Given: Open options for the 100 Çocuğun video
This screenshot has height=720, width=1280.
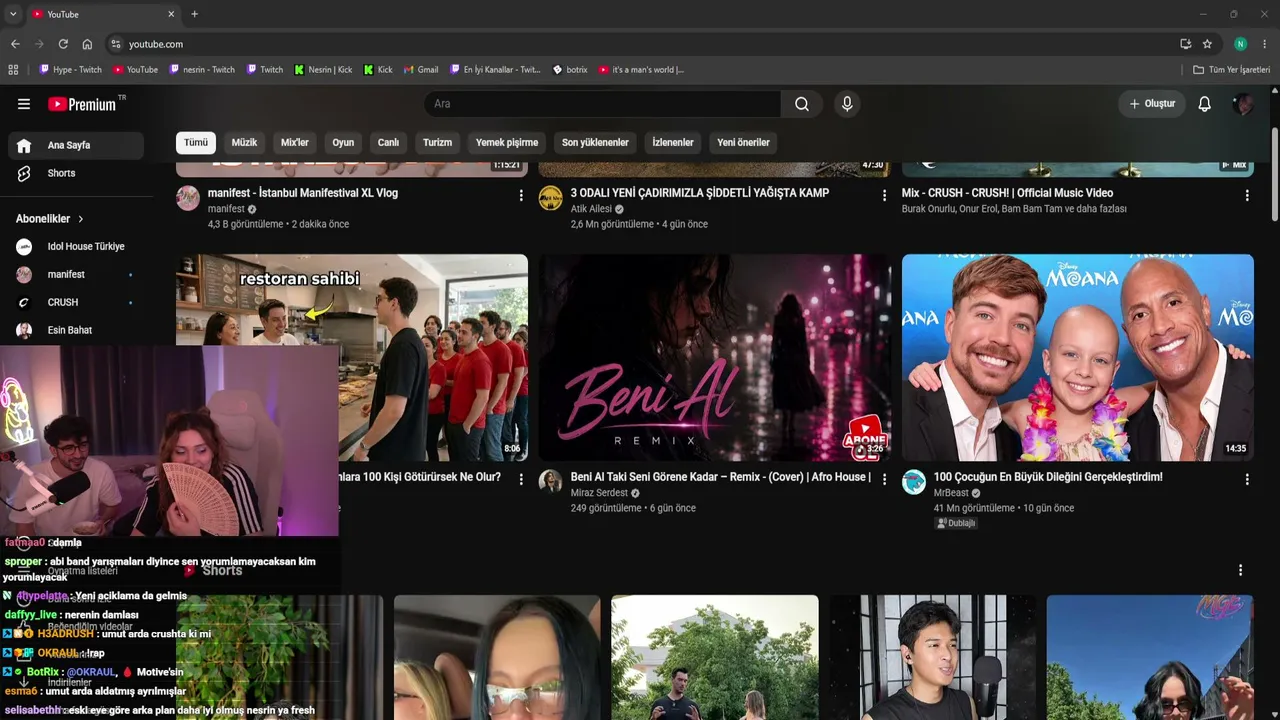Looking at the screenshot, I should point(1247,480).
